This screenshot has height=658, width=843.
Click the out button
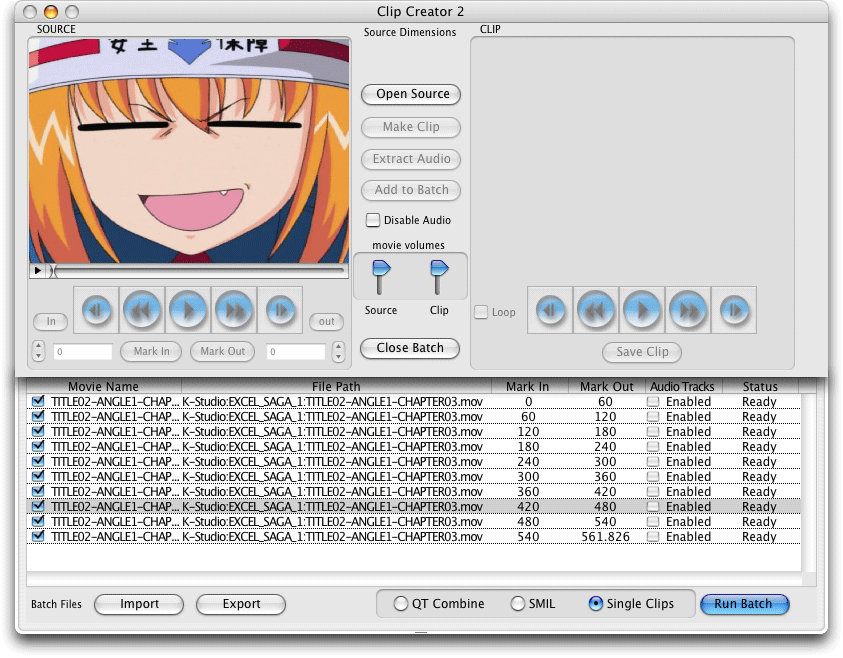click(326, 321)
